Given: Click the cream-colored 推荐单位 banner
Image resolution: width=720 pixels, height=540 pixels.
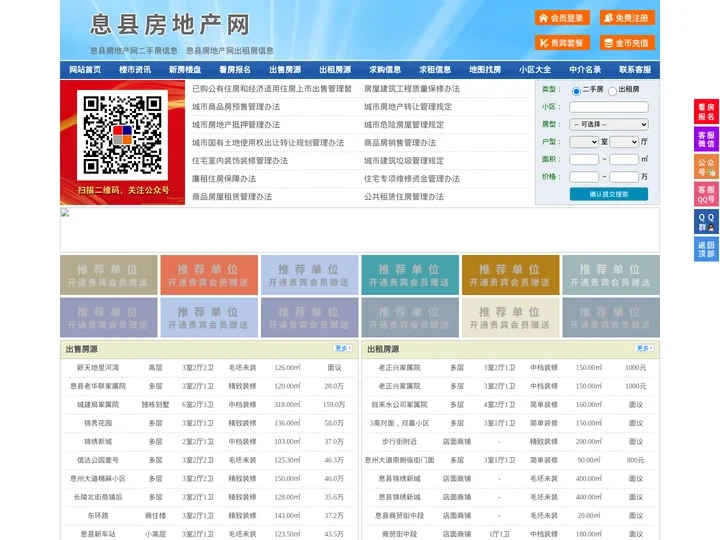Looking at the screenshot, I should point(511,318).
